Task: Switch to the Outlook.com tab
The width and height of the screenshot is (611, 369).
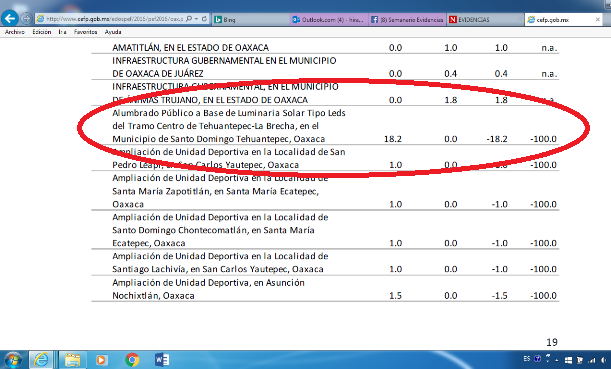Action: tap(329, 19)
